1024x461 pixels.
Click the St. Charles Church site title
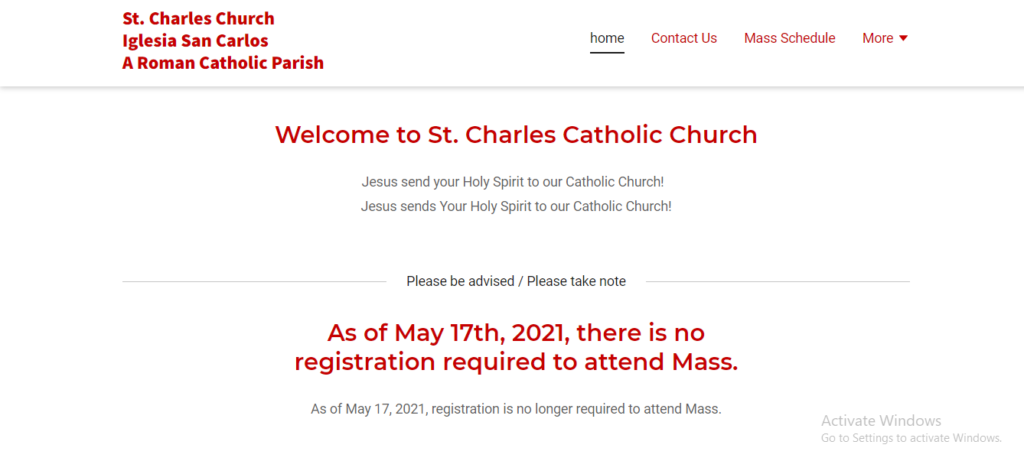click(x=198, y=19)
